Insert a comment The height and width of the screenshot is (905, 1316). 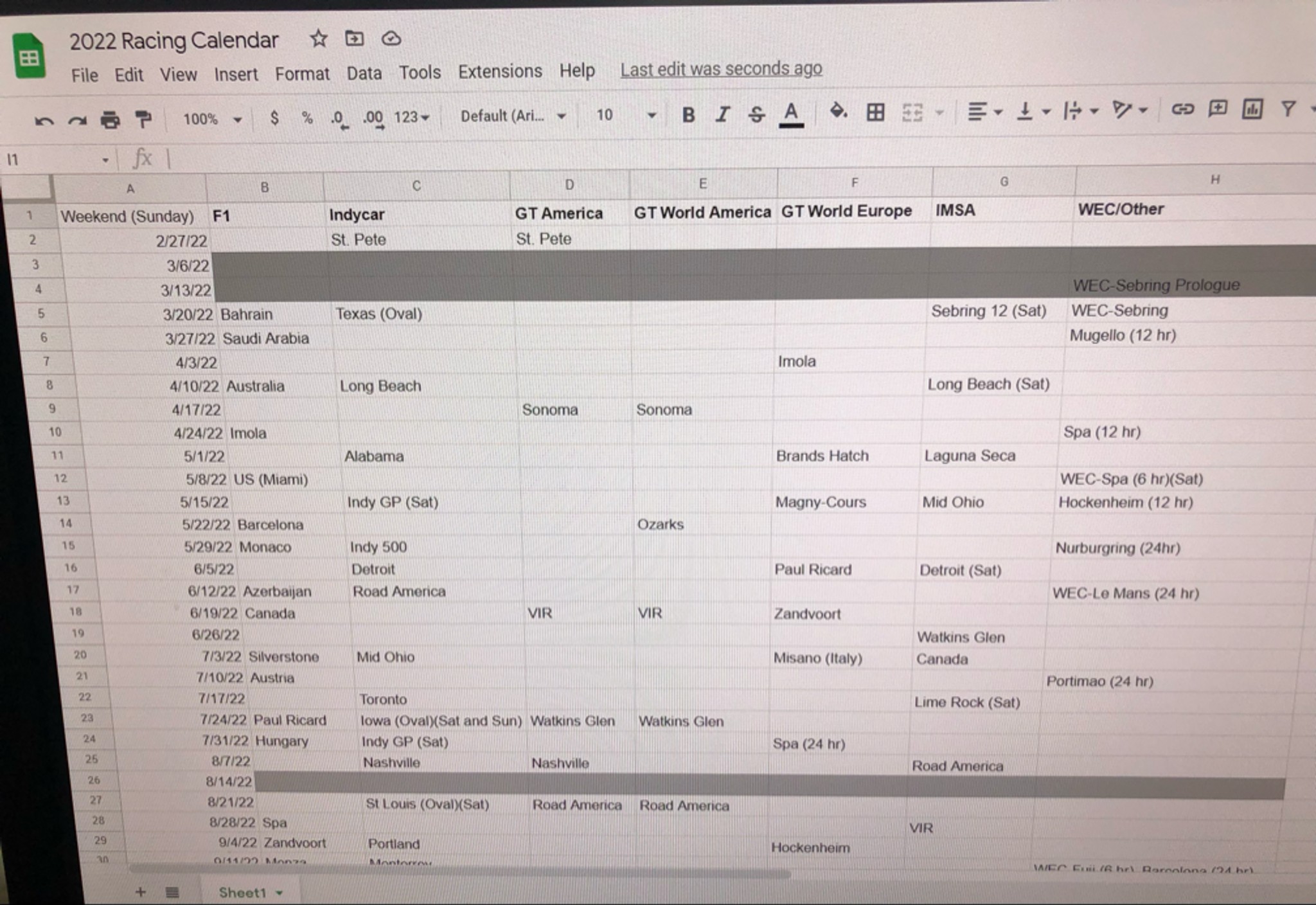pos(1218,109)
